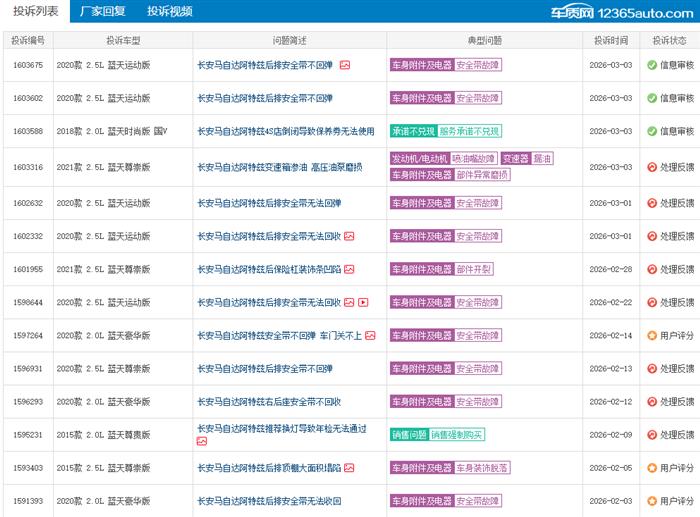Click the video play icon on complaint 1598644
700x517 pixels.
364,302
